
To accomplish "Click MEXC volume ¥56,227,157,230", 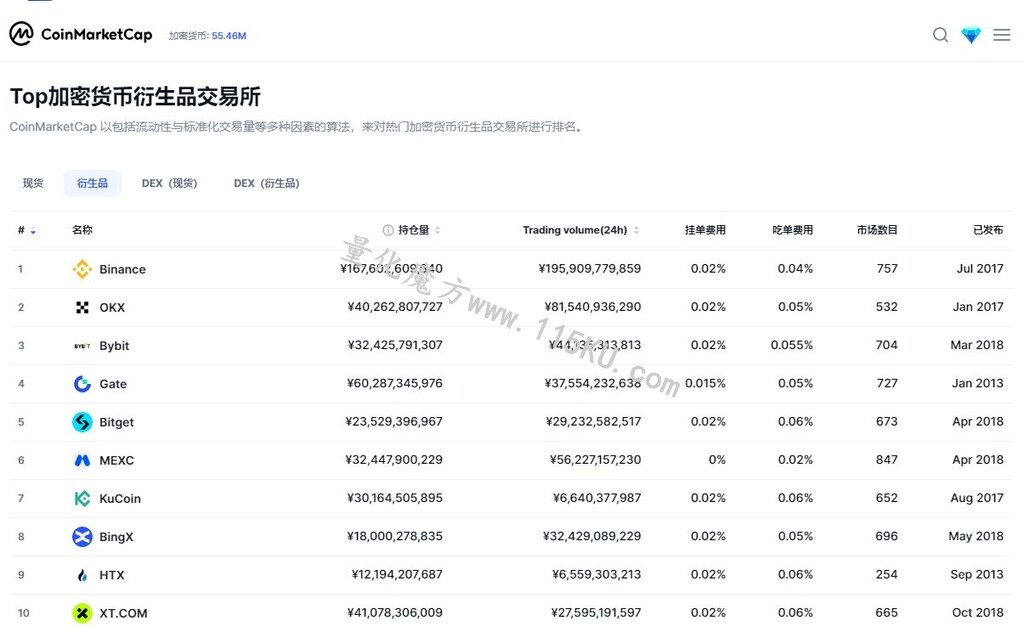I will 595,460.
